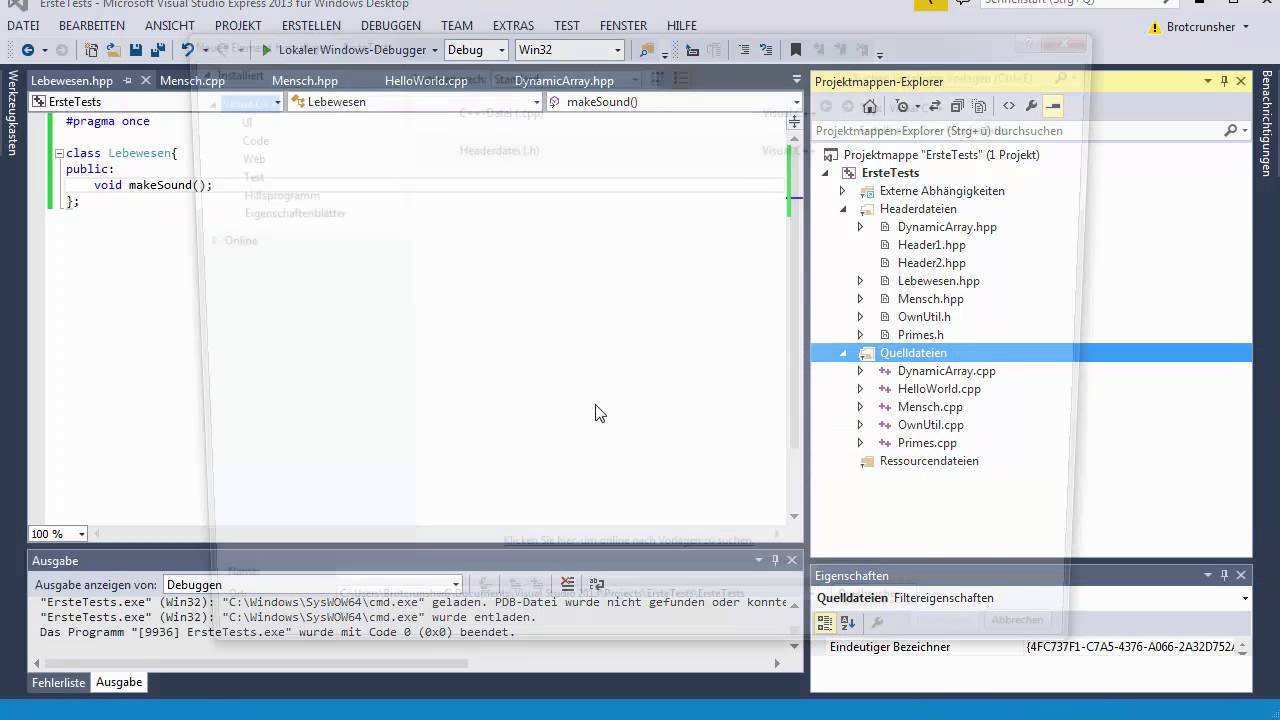The height and width of the screenshot is (720, 1280).
Task: Click the sync with active document icon
Action: [934, 106]
